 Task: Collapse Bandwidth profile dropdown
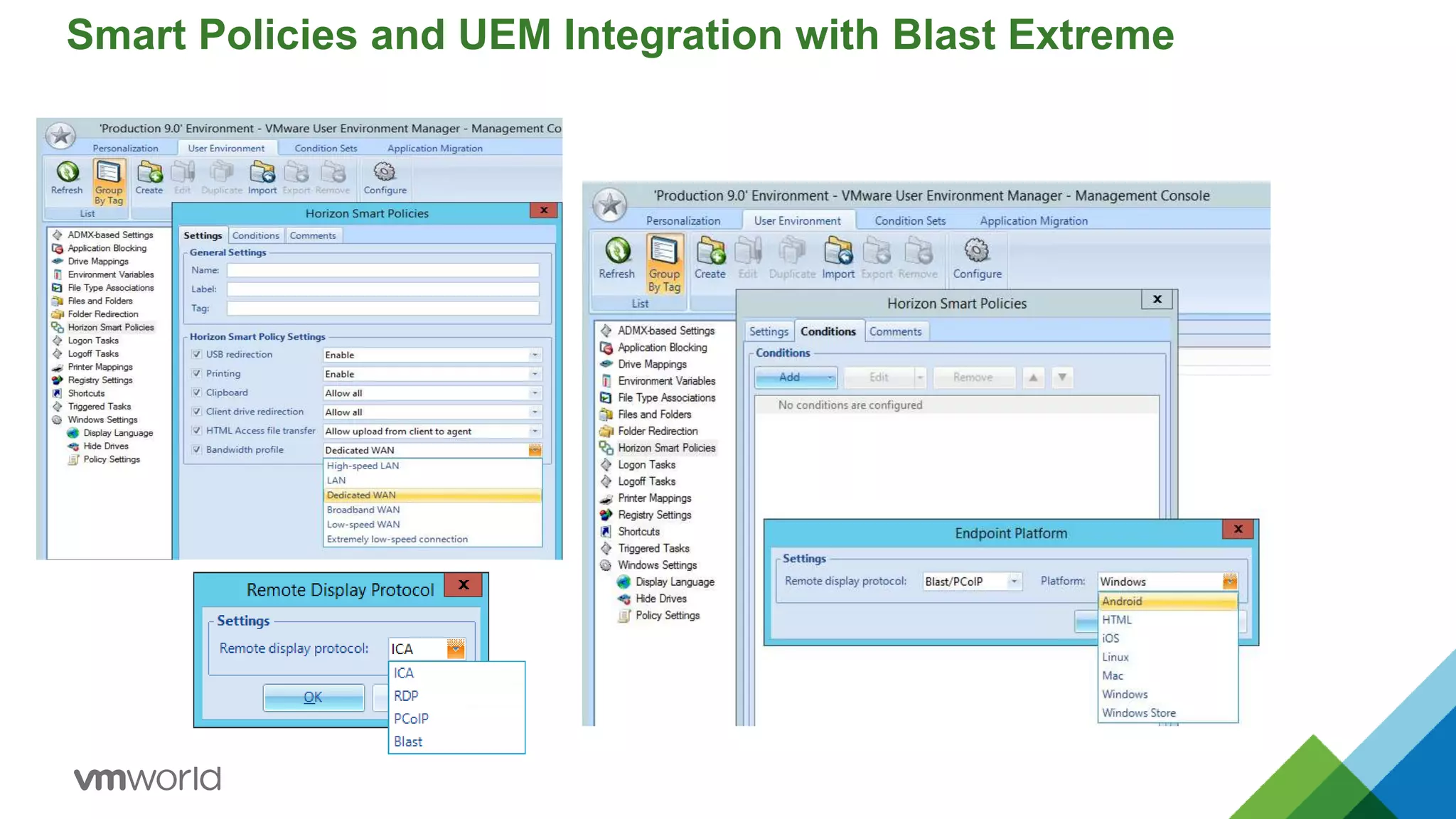(535, 450)
